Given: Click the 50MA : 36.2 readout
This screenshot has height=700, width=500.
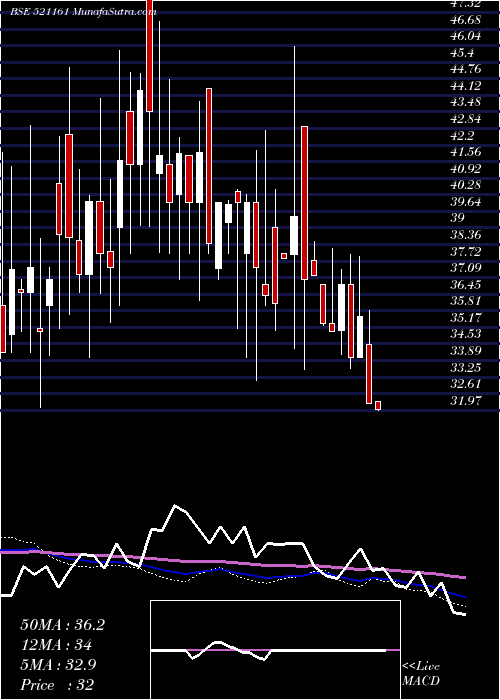Looking at the screenshot, I should [x=62, y=625].
